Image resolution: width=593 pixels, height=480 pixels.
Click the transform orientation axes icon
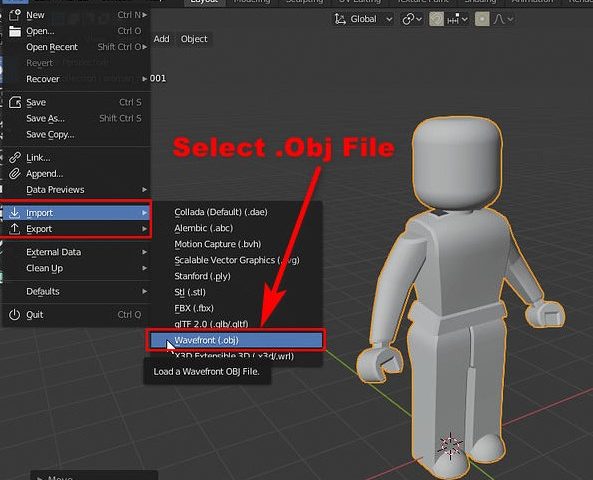click(x=340, y=19)
